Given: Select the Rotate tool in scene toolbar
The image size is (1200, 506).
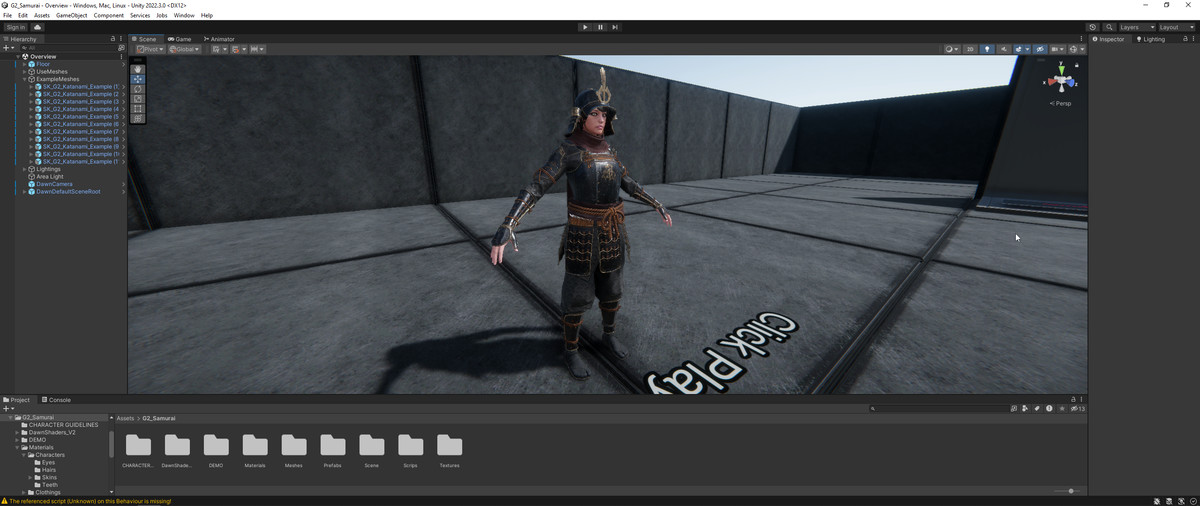Looking at the screenshot, I should coord(138,89).
